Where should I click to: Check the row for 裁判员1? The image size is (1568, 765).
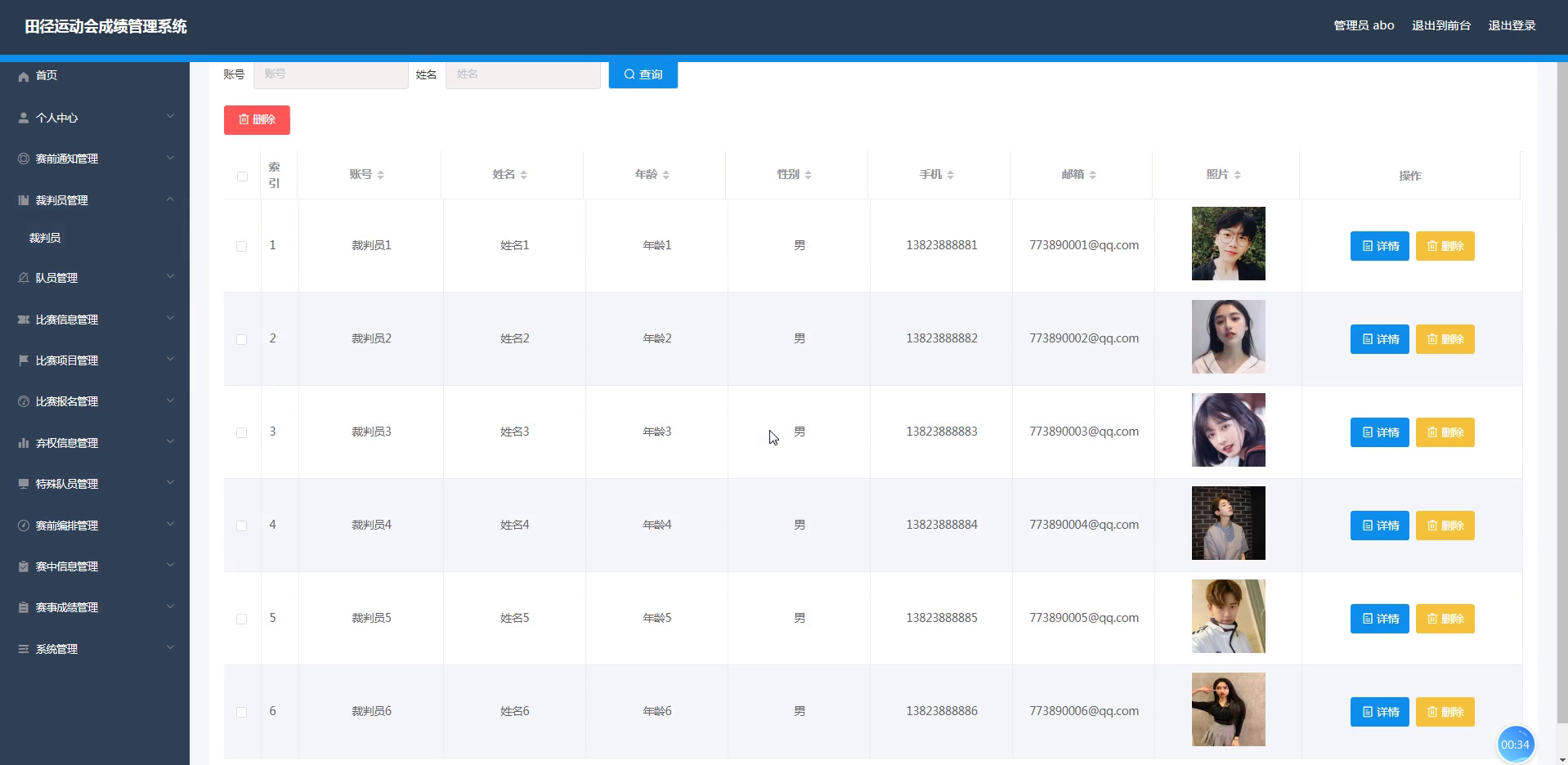241,246
